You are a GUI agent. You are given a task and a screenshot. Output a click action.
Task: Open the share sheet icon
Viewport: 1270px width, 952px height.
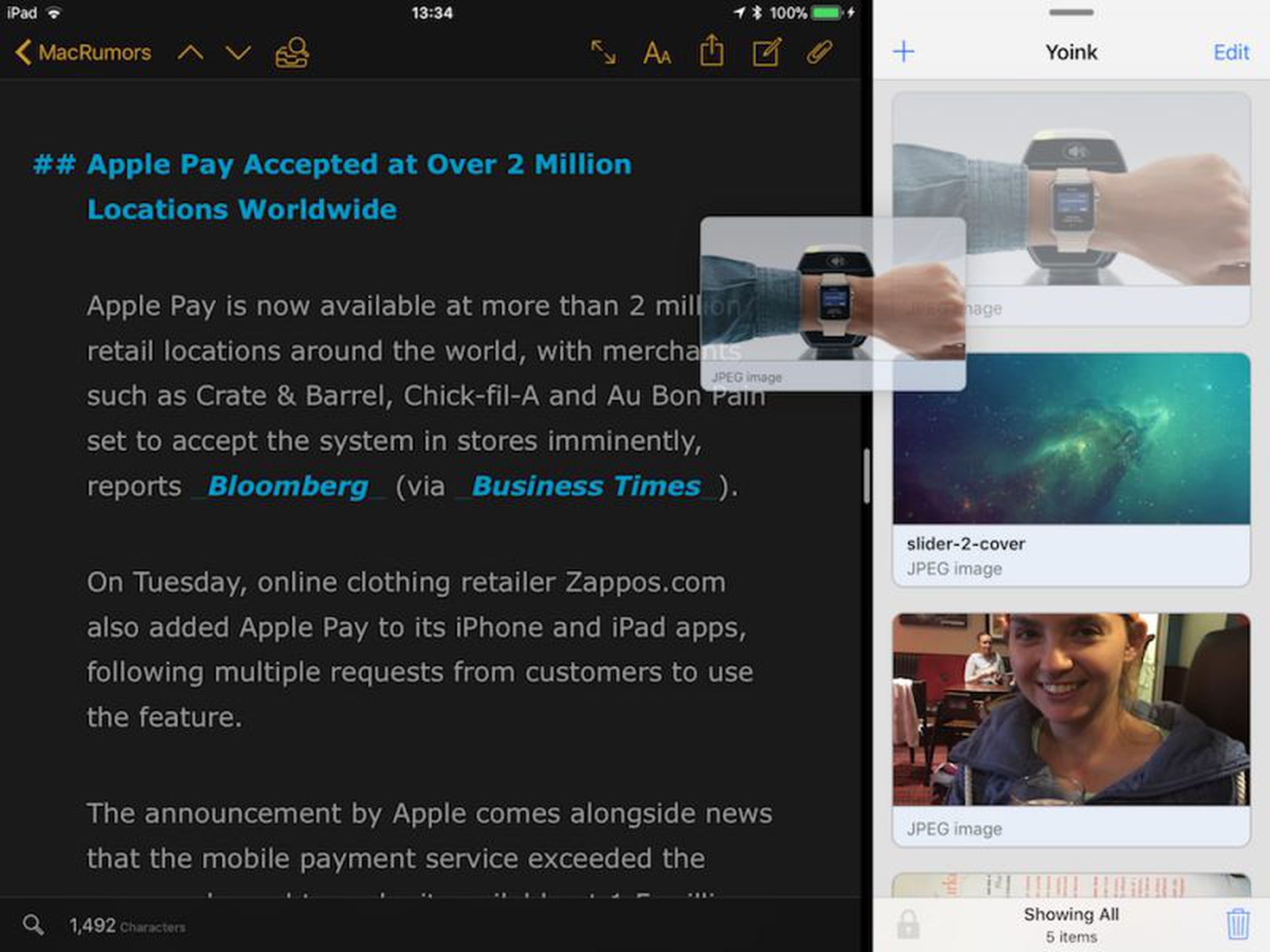(x=711, y=52)
